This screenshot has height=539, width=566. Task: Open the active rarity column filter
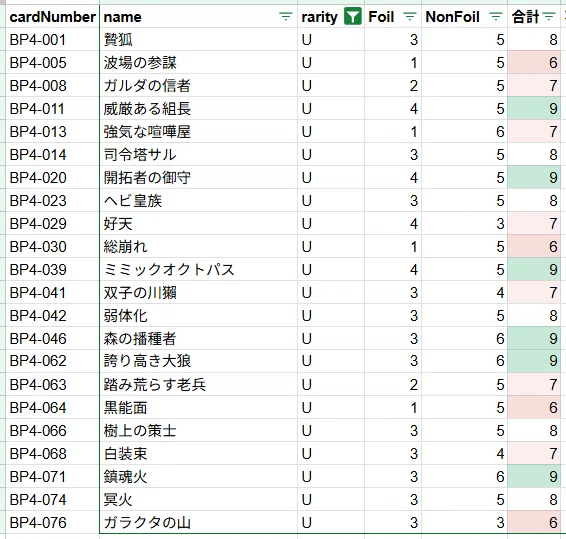(353, 17)
